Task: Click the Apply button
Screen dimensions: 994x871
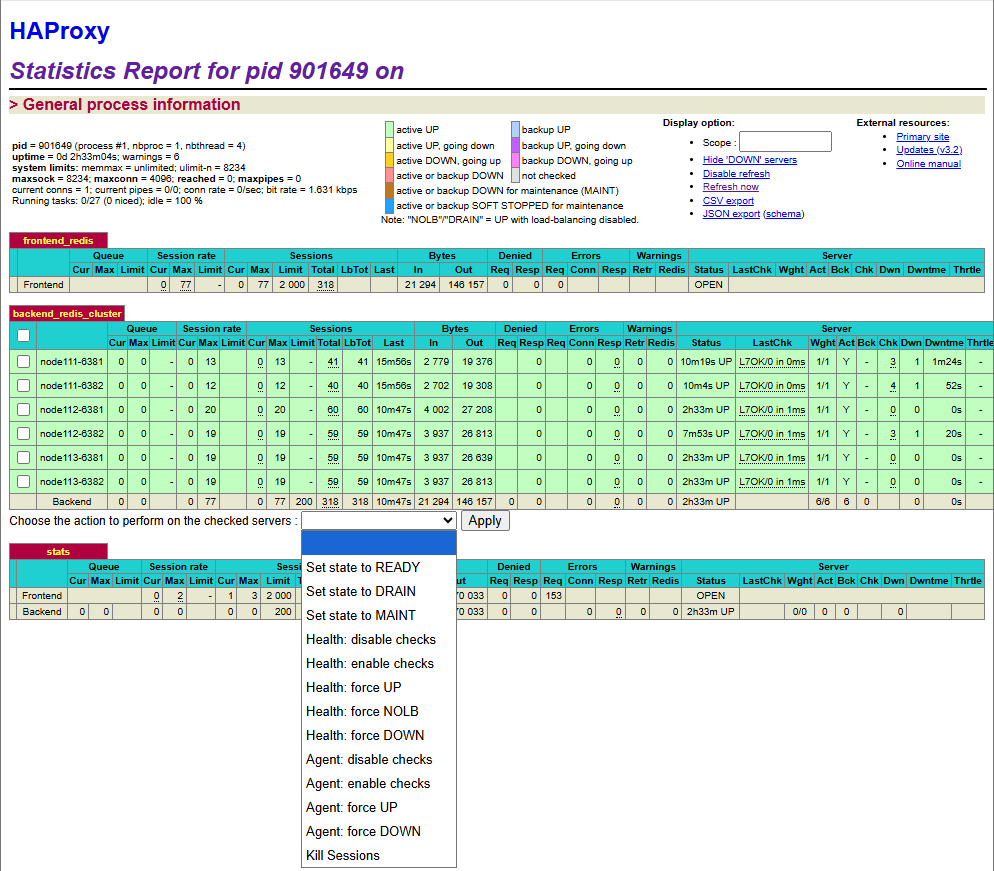Action: 485,520
